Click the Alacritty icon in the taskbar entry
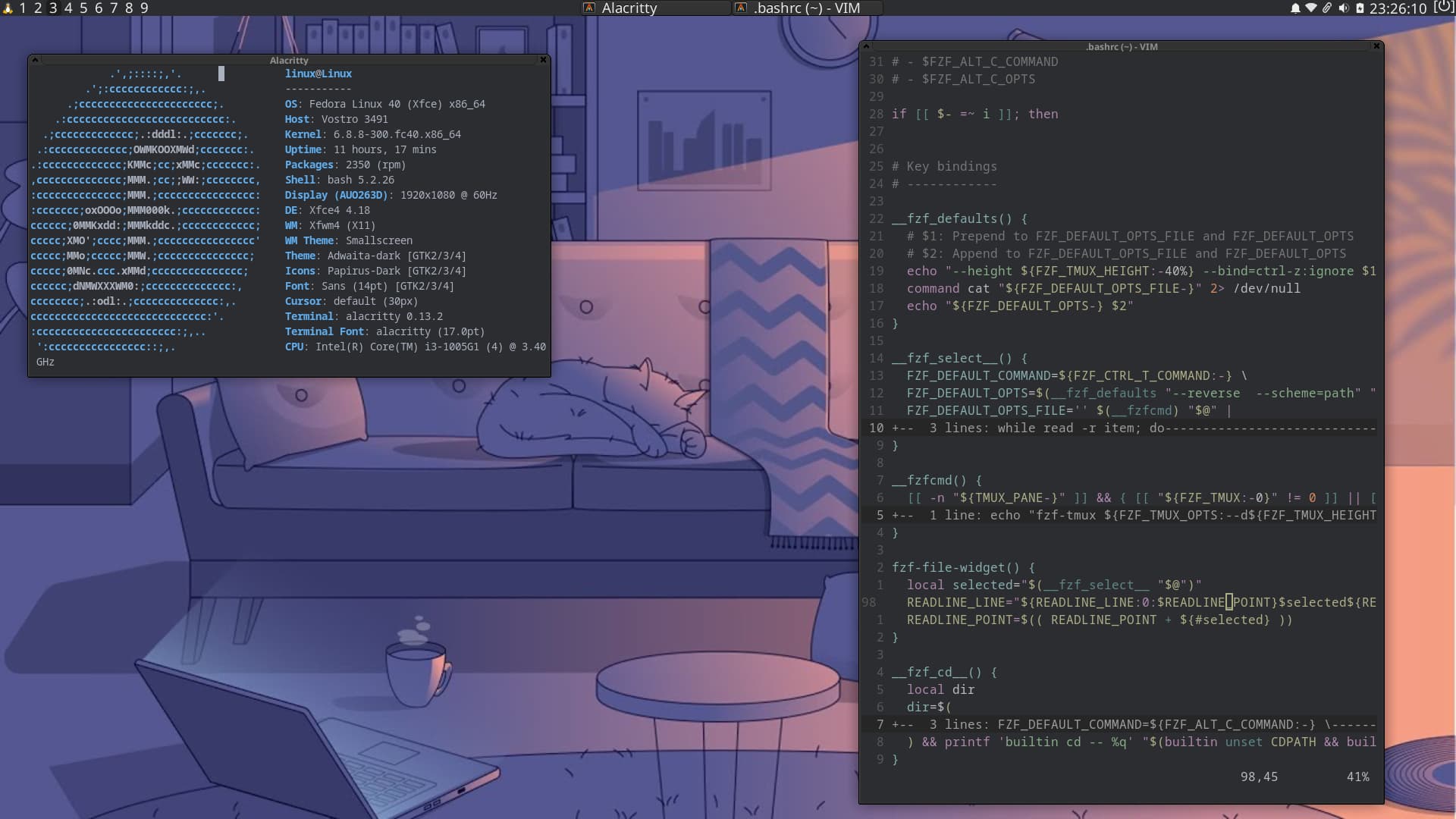 [589, 8]
